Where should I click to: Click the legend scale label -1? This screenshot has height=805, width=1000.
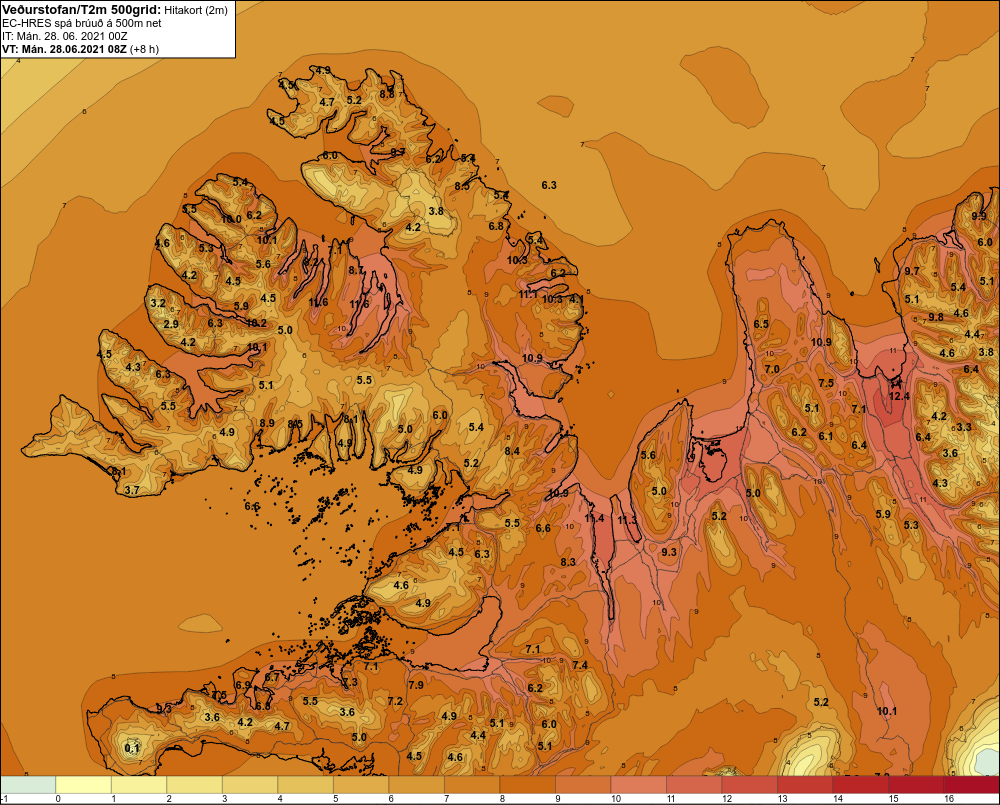tap(4, 799)
